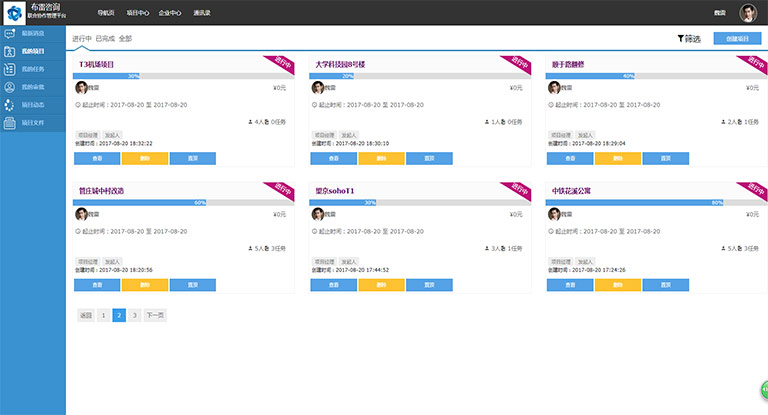Go to page 1 in pagination

click(x=103, y=315)
